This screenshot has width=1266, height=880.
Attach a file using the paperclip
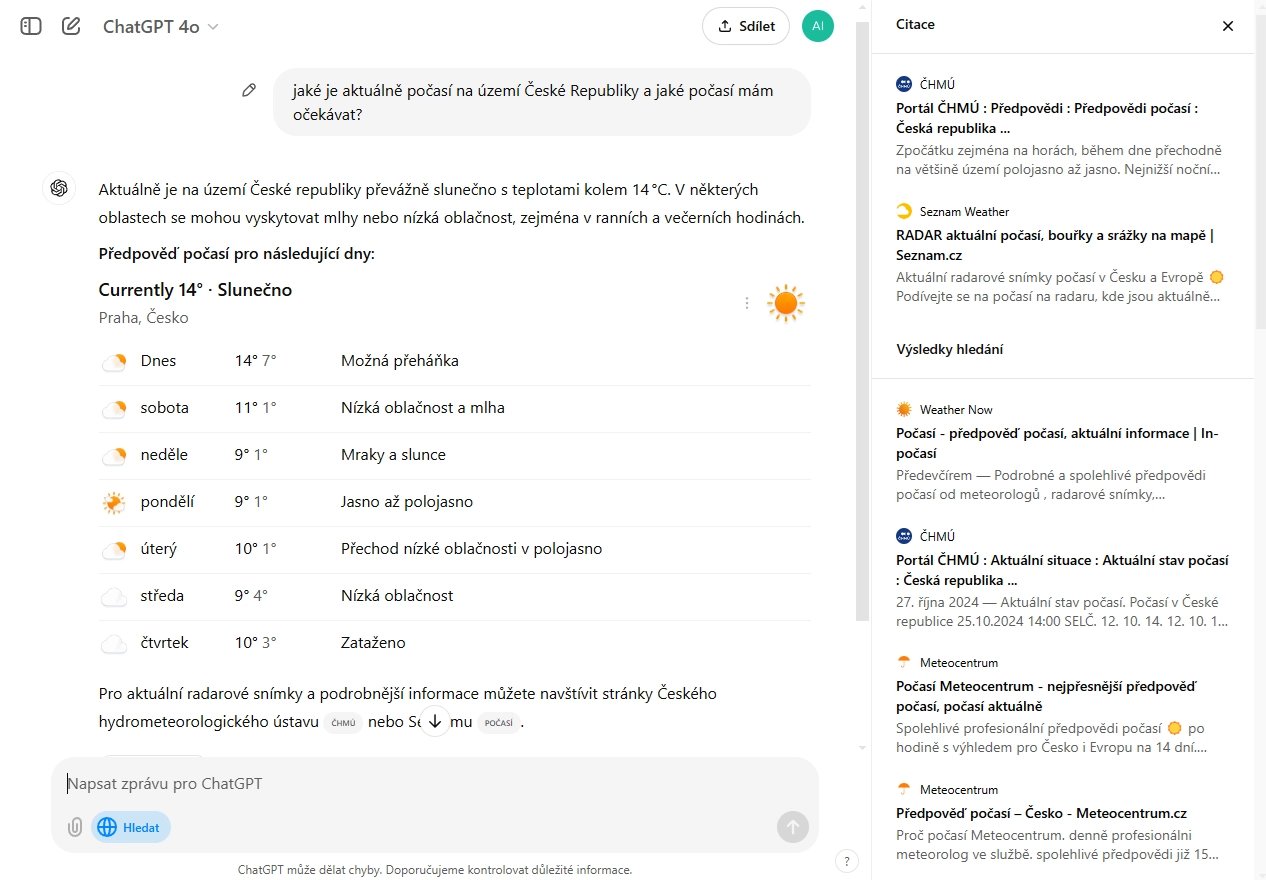click(74, 827)
